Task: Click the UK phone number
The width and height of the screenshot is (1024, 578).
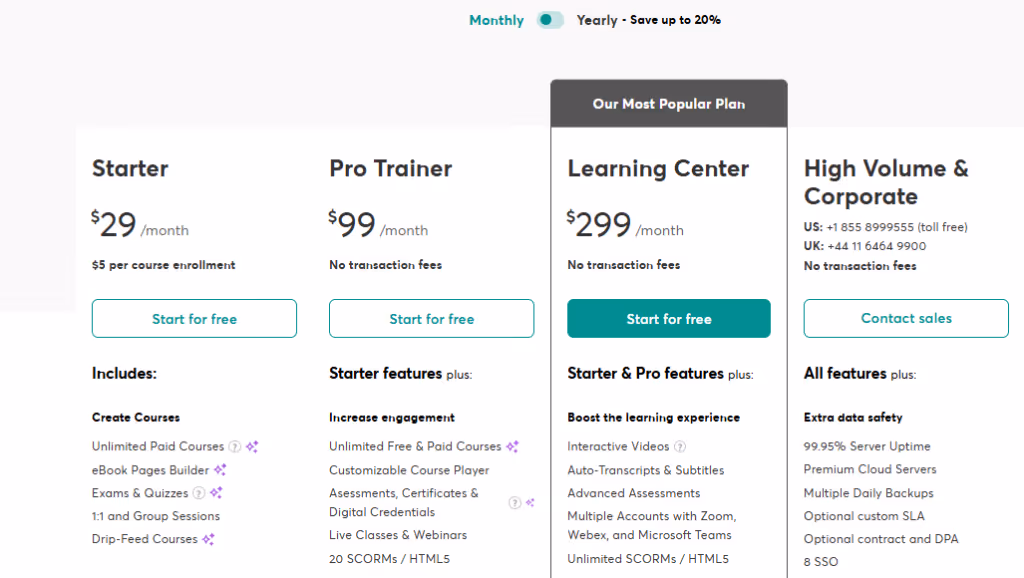Action: click(x=875, y=246)
